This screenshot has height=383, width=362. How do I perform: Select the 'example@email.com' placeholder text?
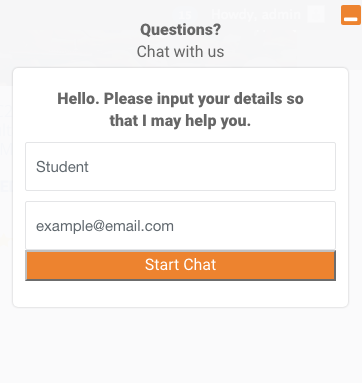coord(105,226)
